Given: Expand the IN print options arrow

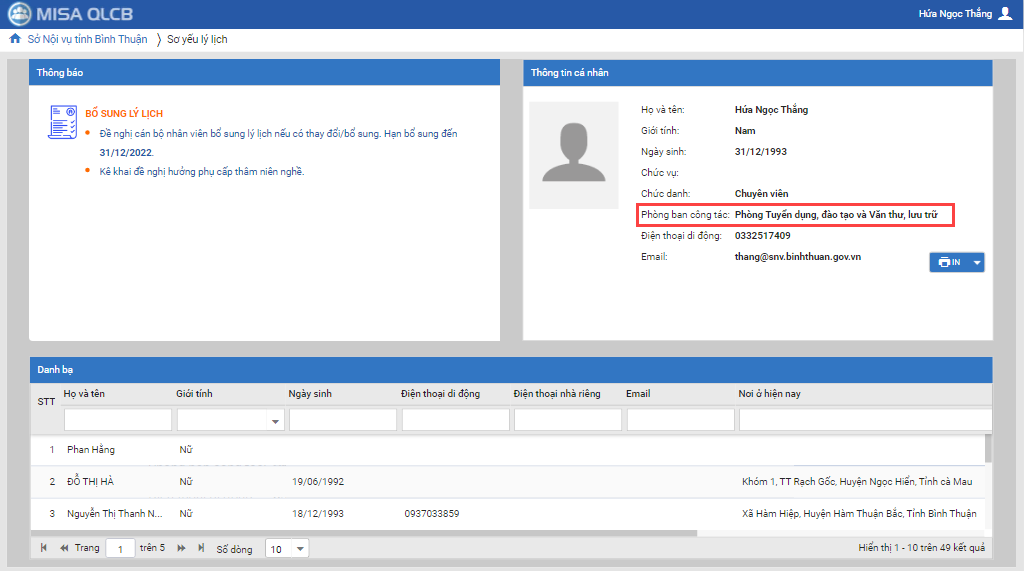Looking at the screenshot, I should [x=976, y=262].
